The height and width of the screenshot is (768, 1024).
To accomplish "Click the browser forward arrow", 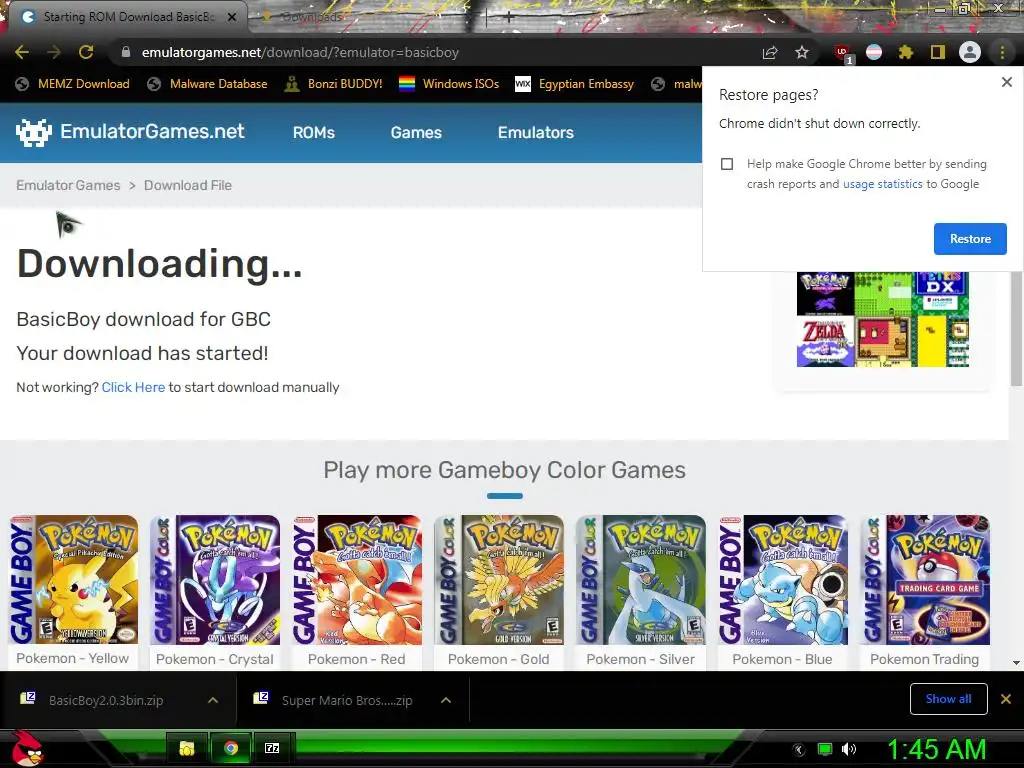I will (x=54, y=52).
